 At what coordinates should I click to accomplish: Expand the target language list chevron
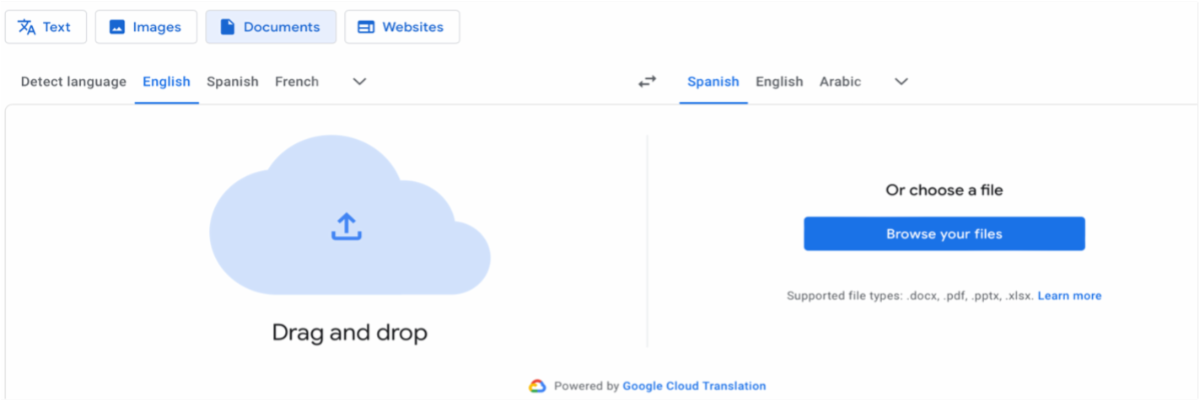[x=901, y=82]
